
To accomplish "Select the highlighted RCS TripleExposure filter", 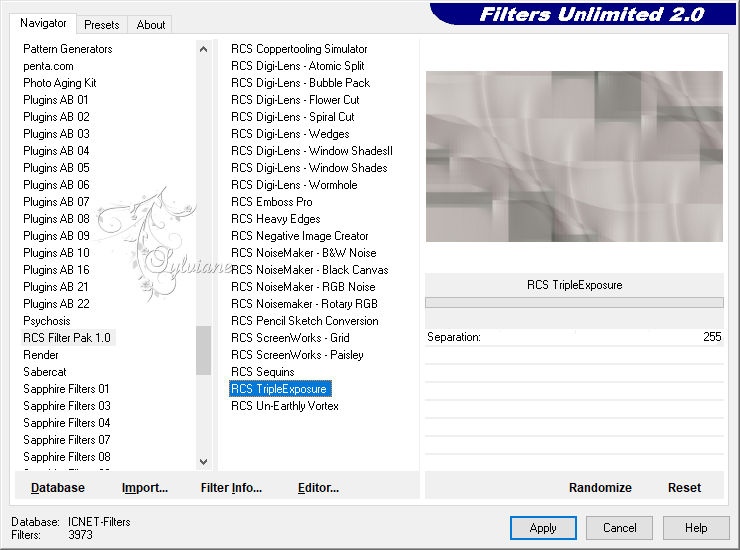I will coord(280,389).
